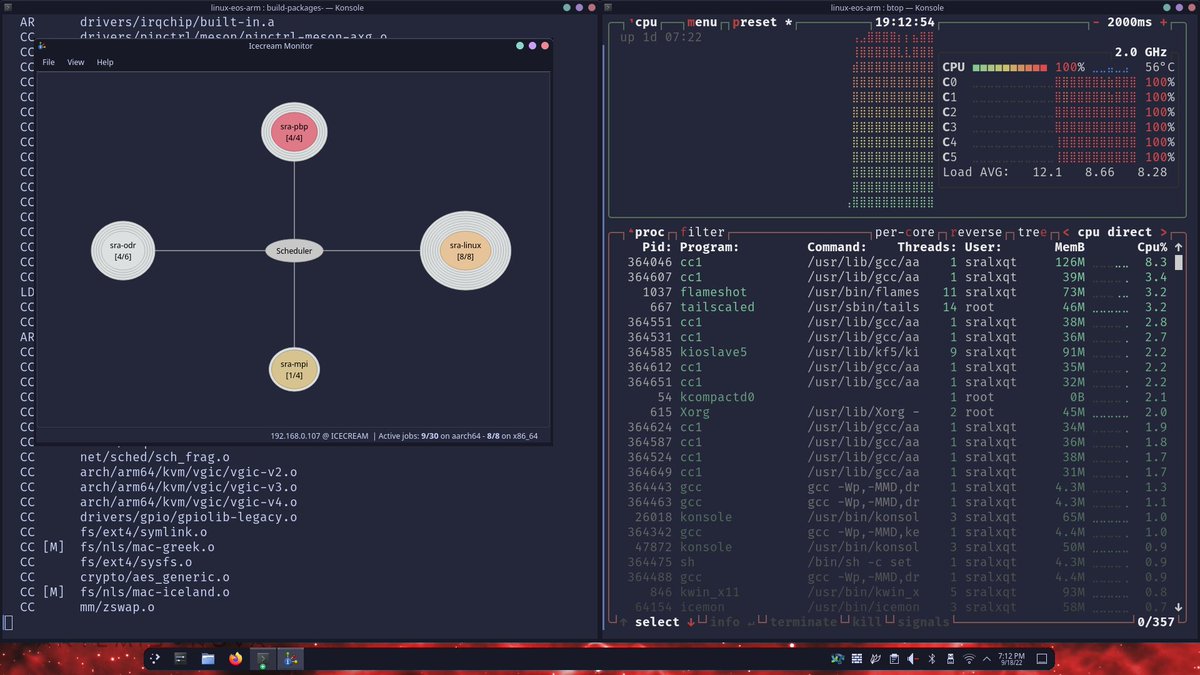This screenshot has height=675, width=1200.
Task: Open the clipboard tray icon
Action: coord(894,659)
